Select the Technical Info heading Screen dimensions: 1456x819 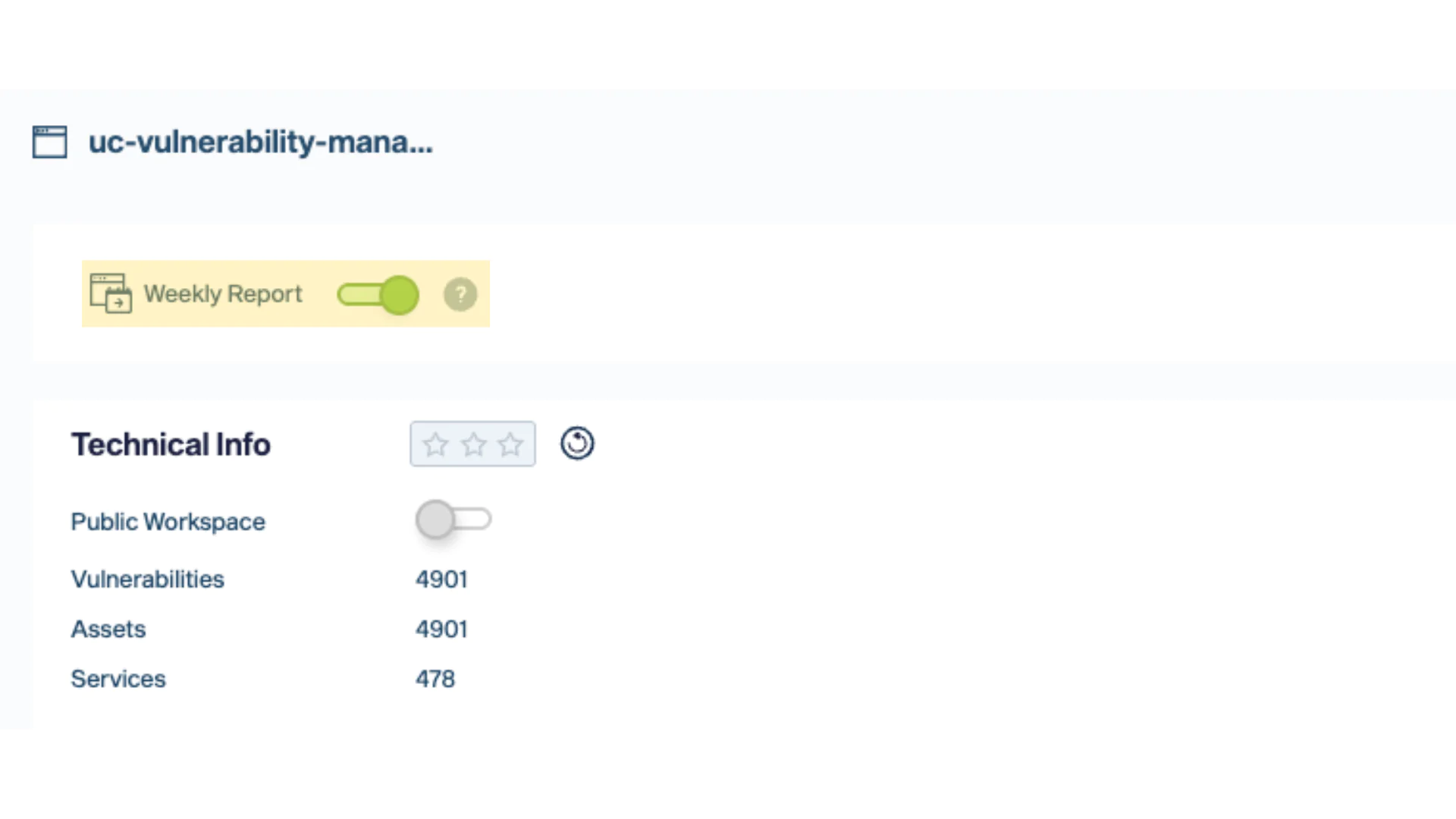[171, 444]
